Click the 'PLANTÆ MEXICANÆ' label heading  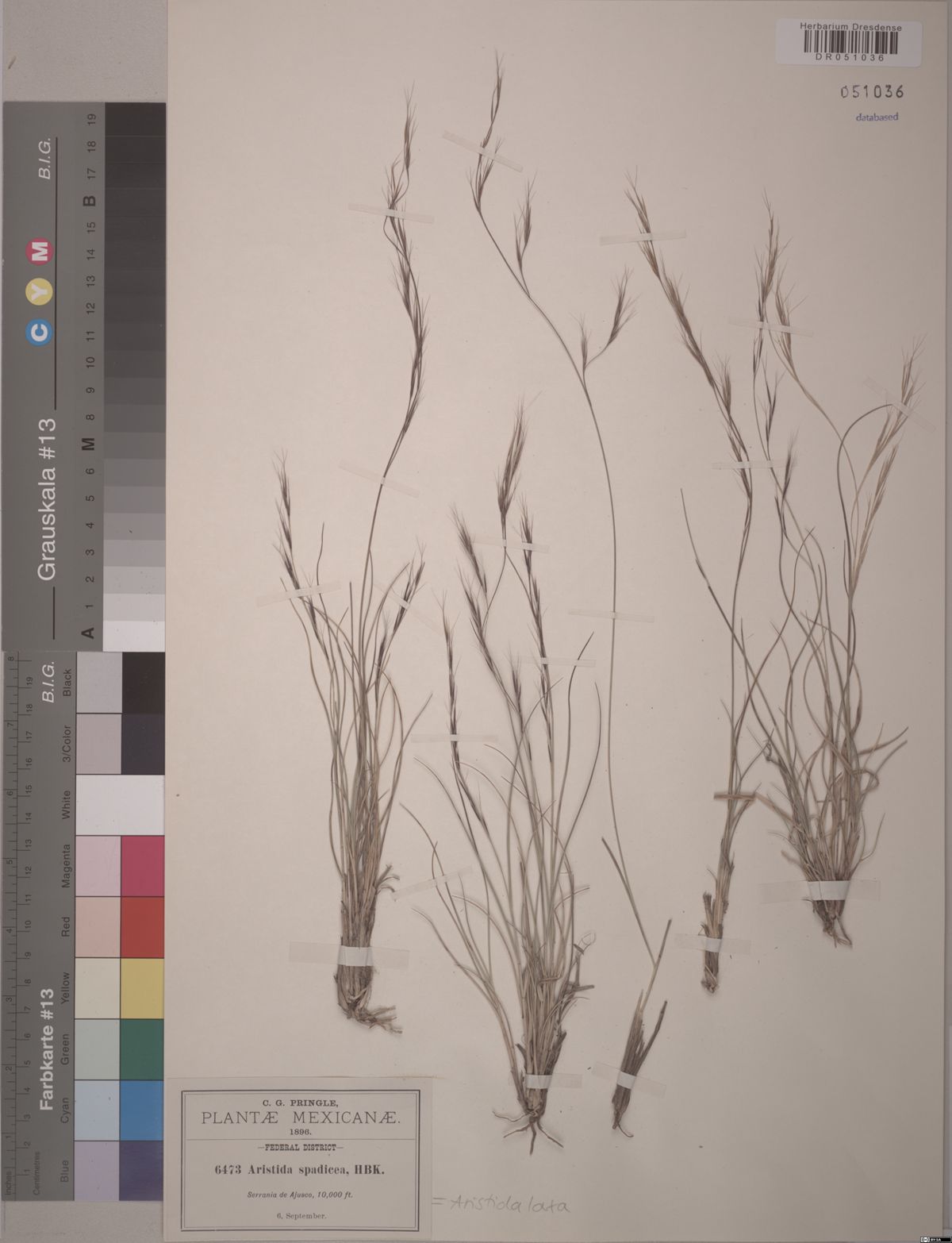(x=301, y=1118)
